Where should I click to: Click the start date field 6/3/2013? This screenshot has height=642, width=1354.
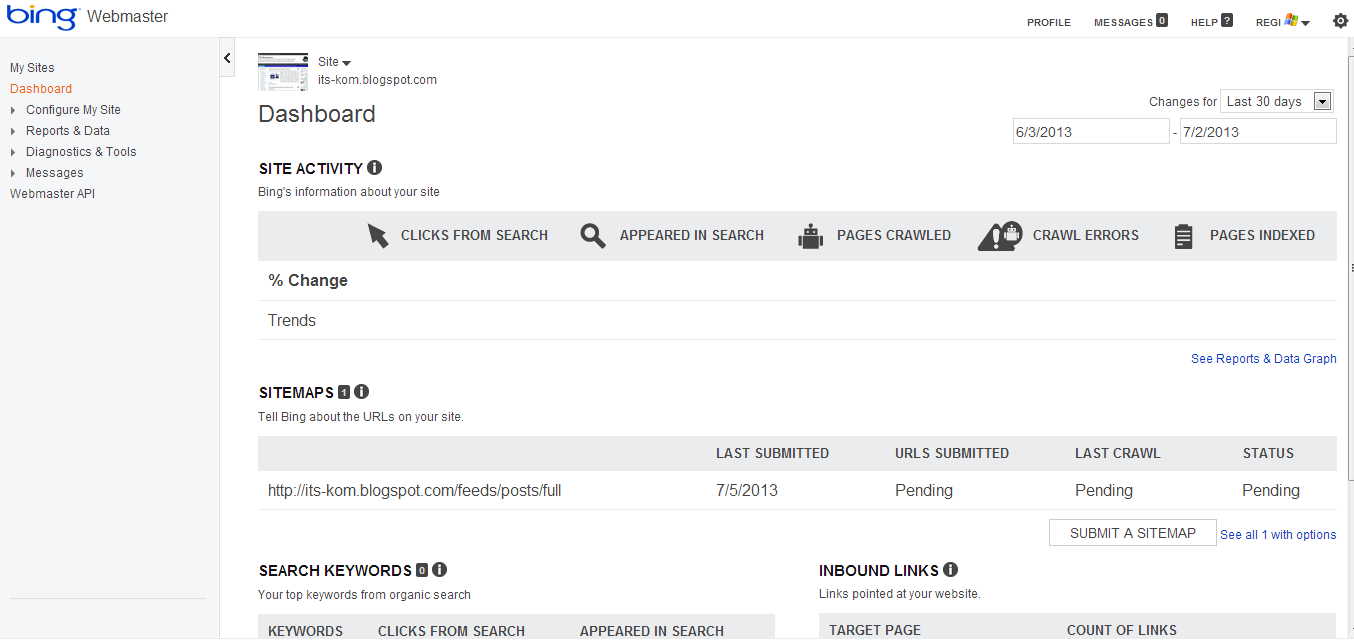pos(1091,132)
